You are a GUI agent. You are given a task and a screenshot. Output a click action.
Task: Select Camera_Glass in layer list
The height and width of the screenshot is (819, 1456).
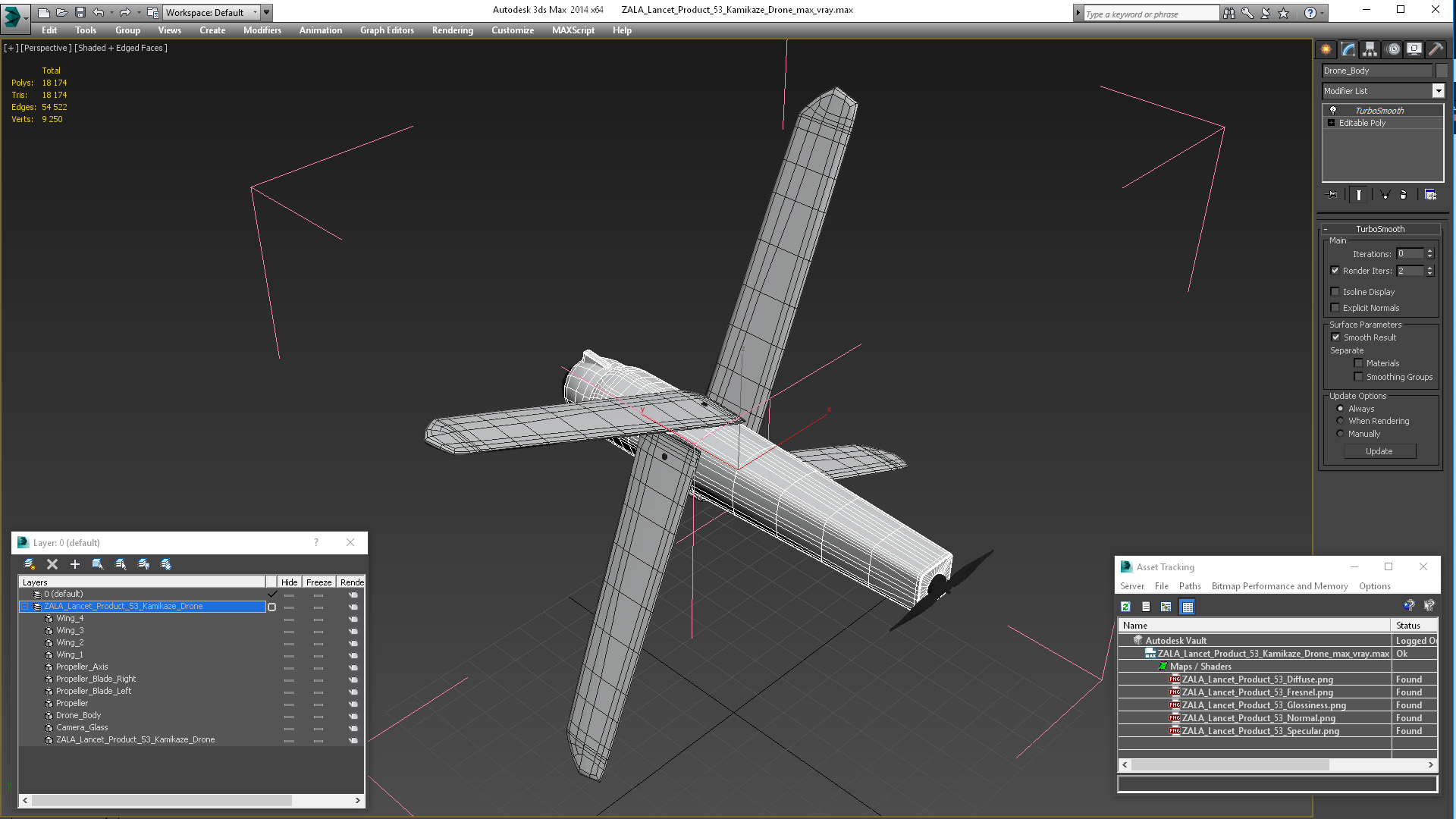[x=82, y=728]
